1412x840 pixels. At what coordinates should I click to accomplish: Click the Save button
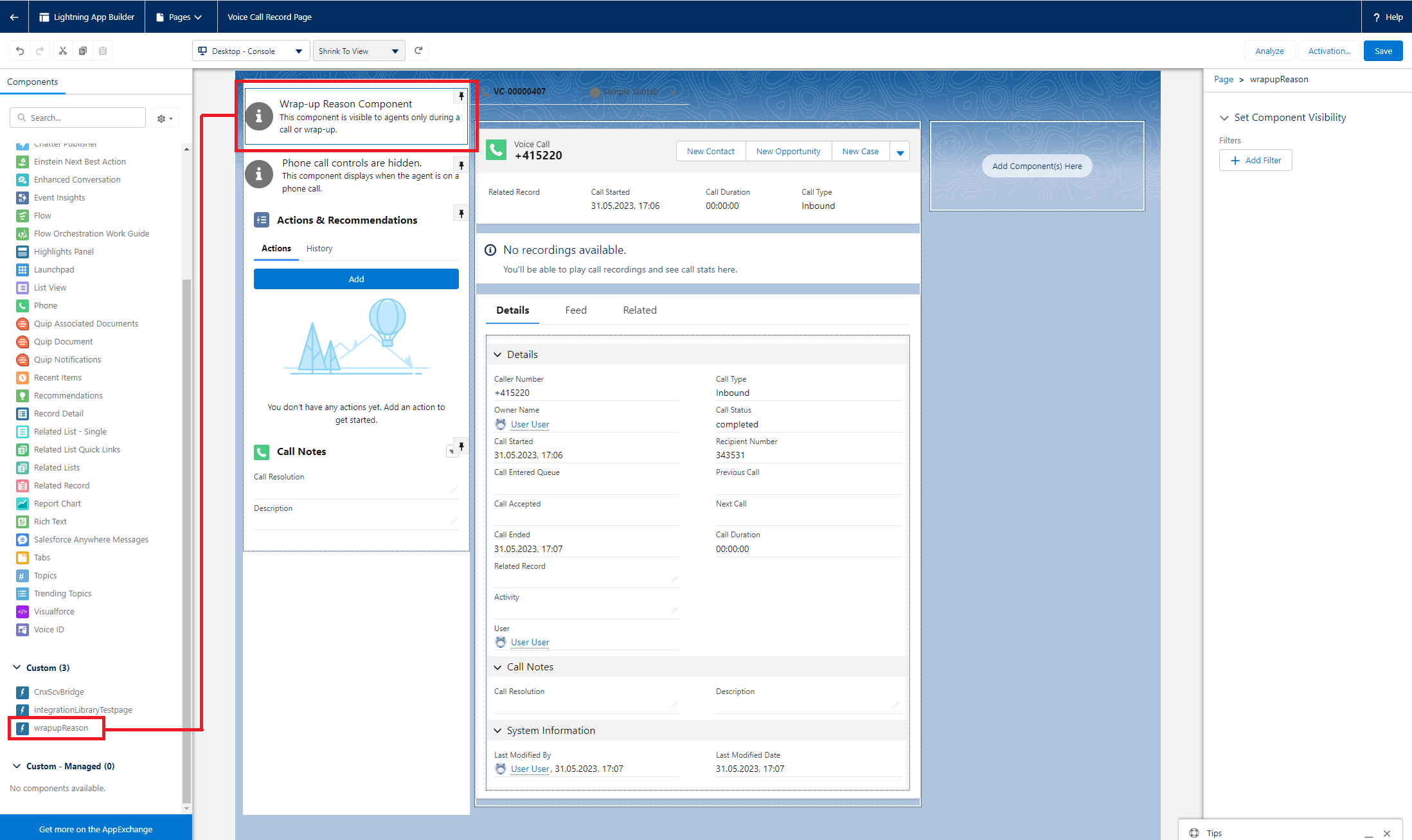pyautogui.click(x=1383, y=51)
